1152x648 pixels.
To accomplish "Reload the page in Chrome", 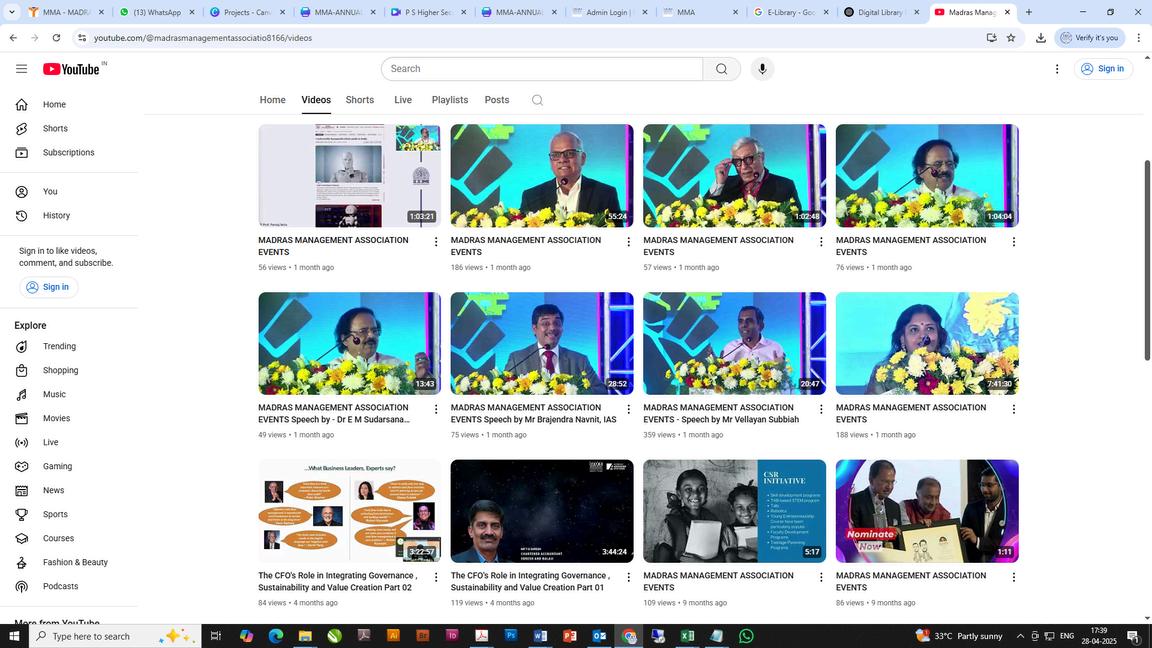I will [x=57, y=37].
